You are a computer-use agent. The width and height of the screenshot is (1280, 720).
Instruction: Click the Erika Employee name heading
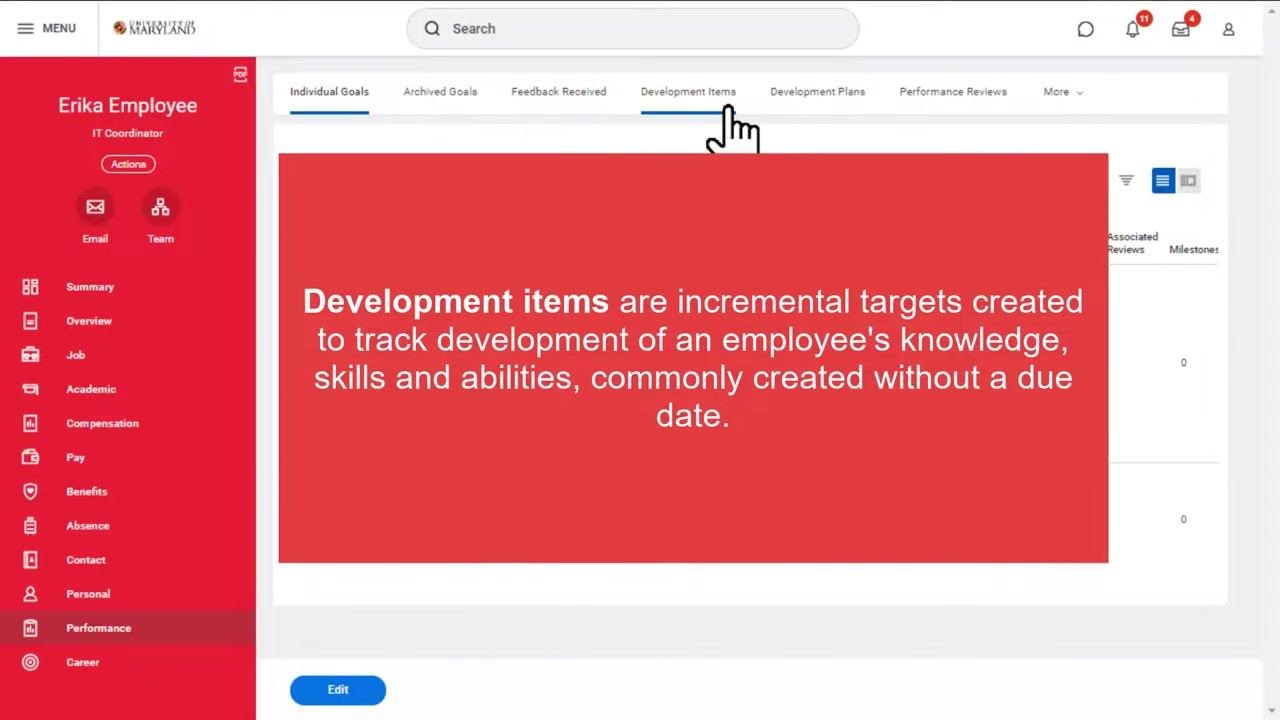tap(128, 106)
